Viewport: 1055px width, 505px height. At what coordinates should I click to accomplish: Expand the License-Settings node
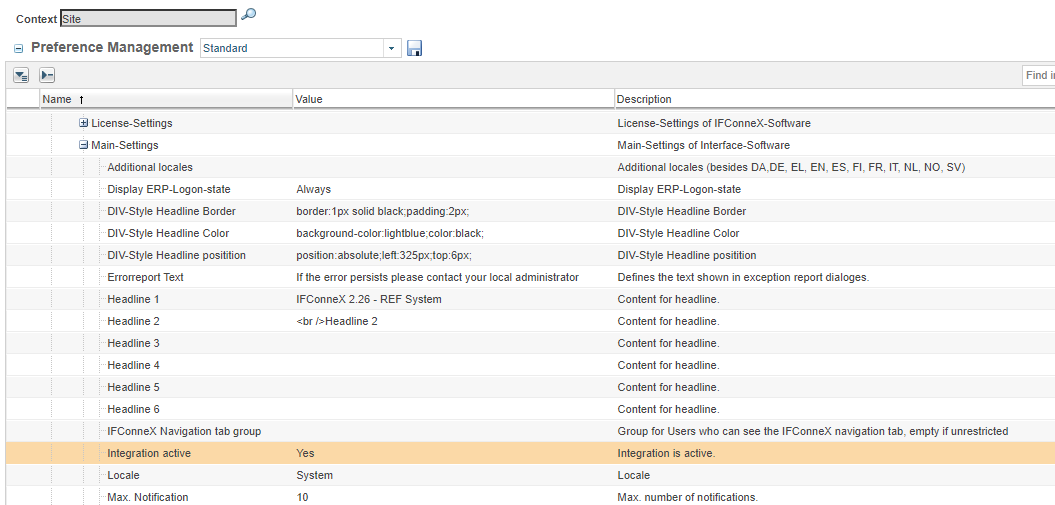click(x=84, y=123)
